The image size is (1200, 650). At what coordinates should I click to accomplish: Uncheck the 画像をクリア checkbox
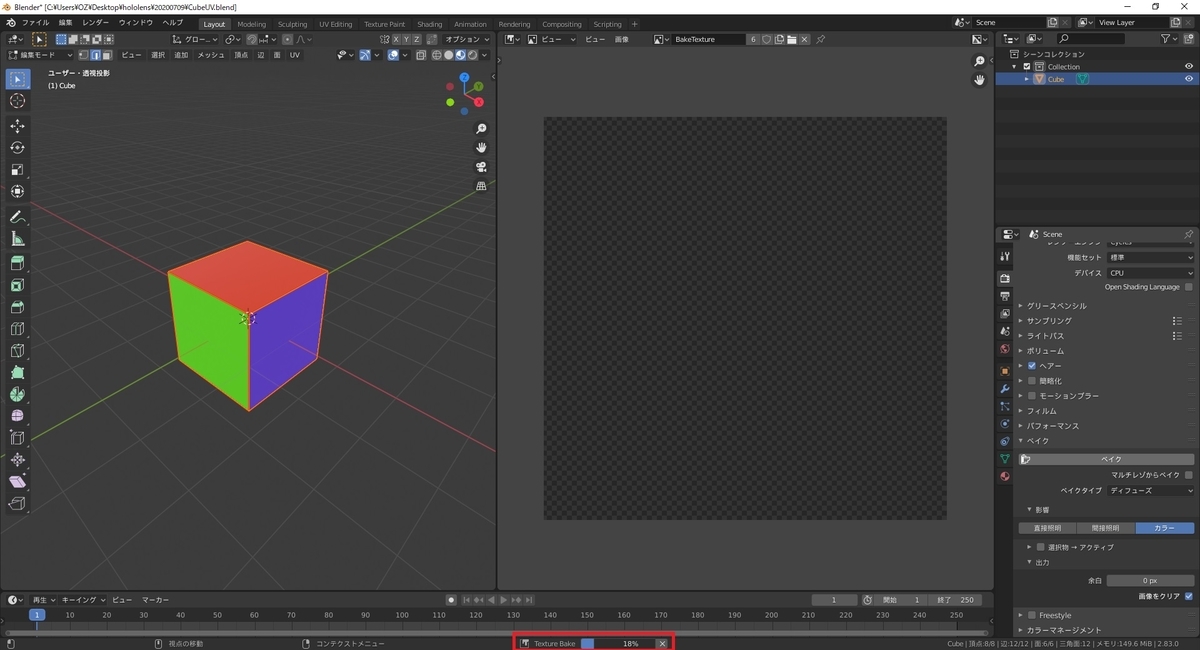(1189, 596)
